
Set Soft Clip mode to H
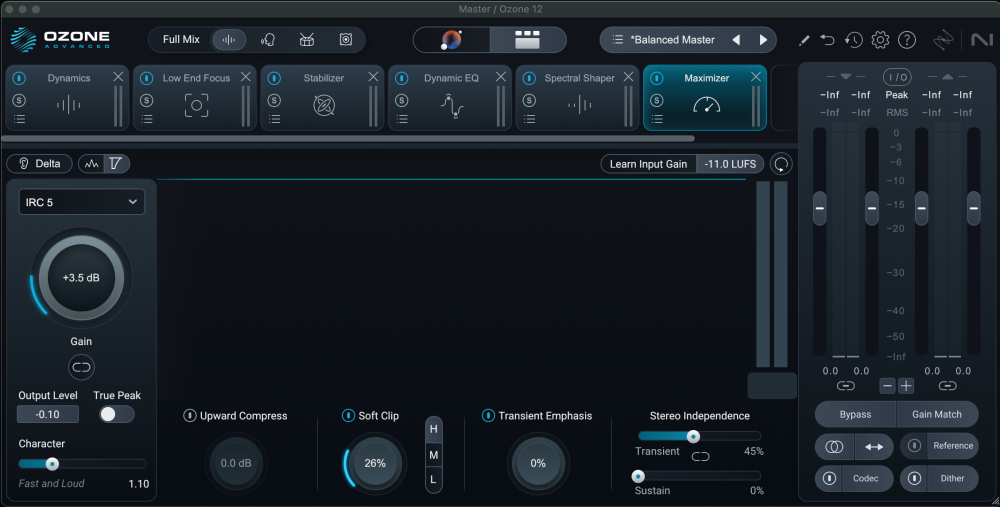[x=434, y=429]
